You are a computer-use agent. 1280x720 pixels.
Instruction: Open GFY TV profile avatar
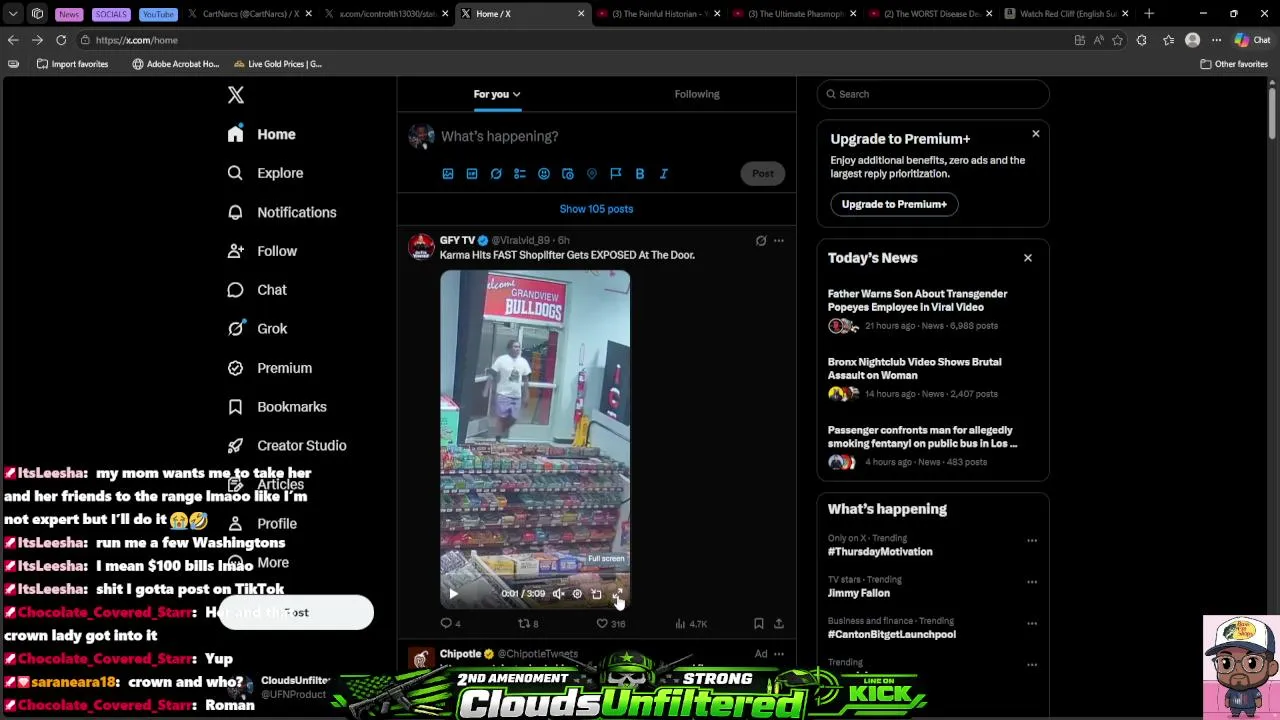(422, 247)
